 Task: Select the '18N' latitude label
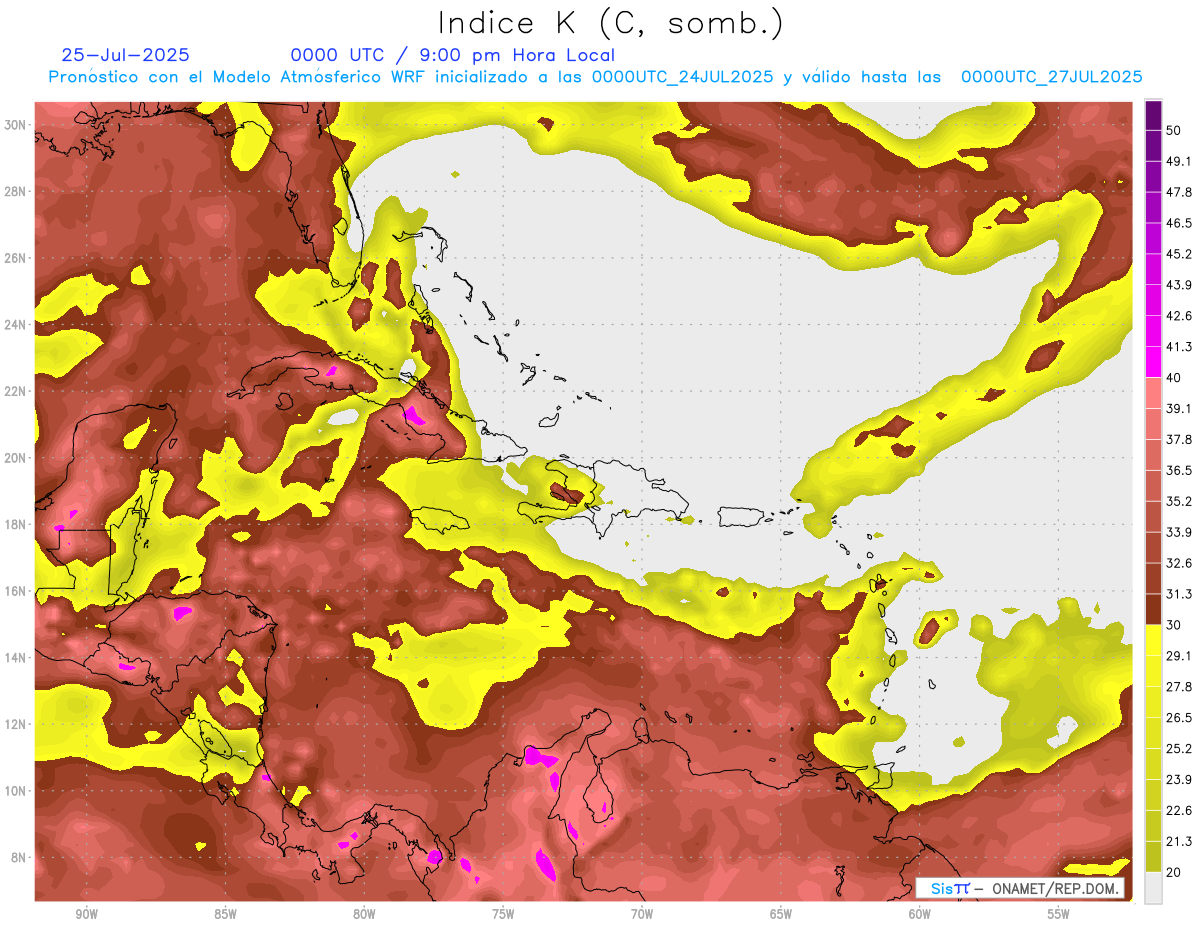point(16,525)
